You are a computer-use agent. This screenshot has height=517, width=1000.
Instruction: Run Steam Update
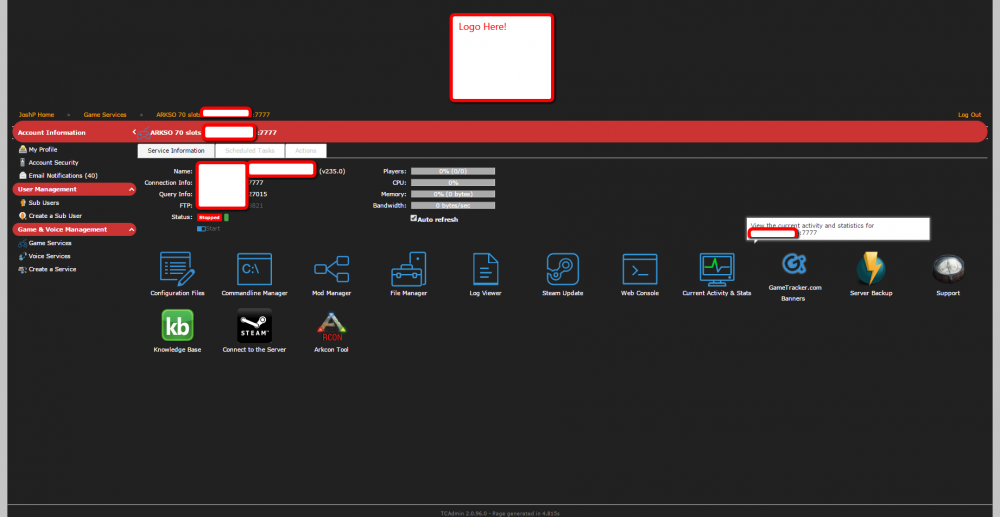[x=562, y=269]
